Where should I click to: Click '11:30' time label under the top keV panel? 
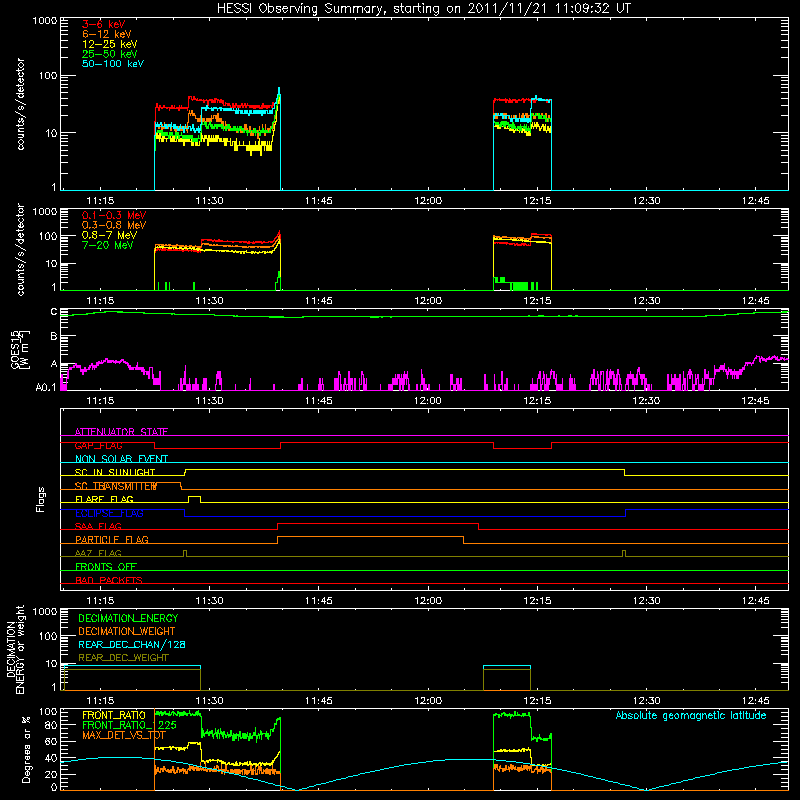tap(209, 201)
